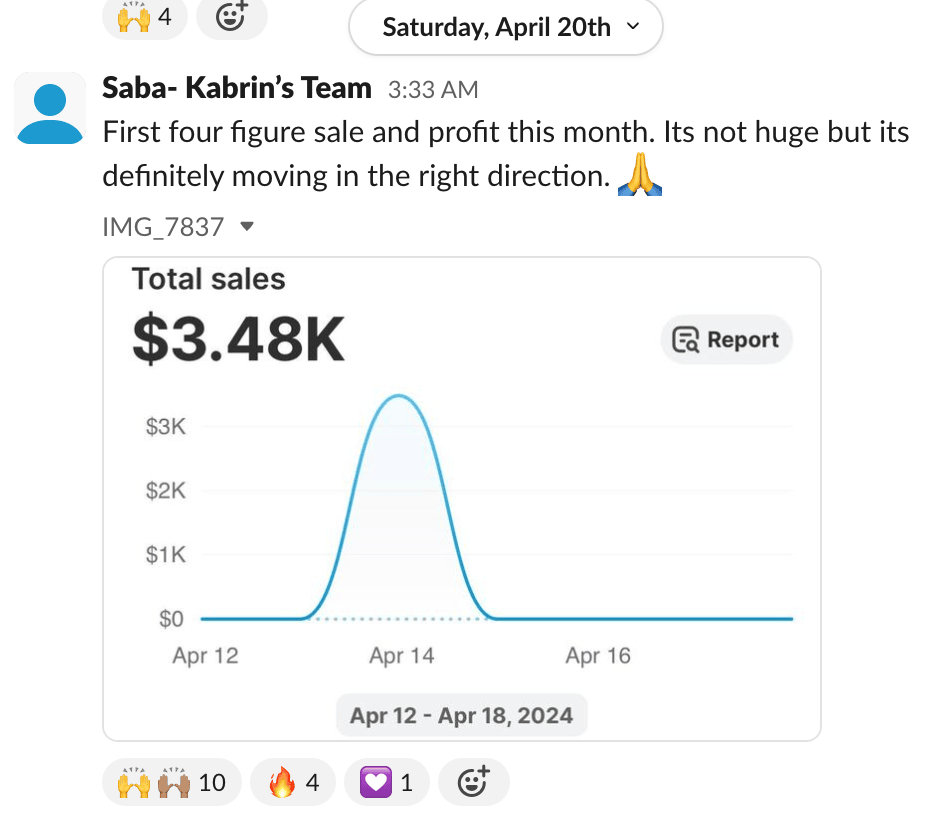Click the Report button in chart
Viewport: 932px width, 826px height.
(x=726, y=340)
